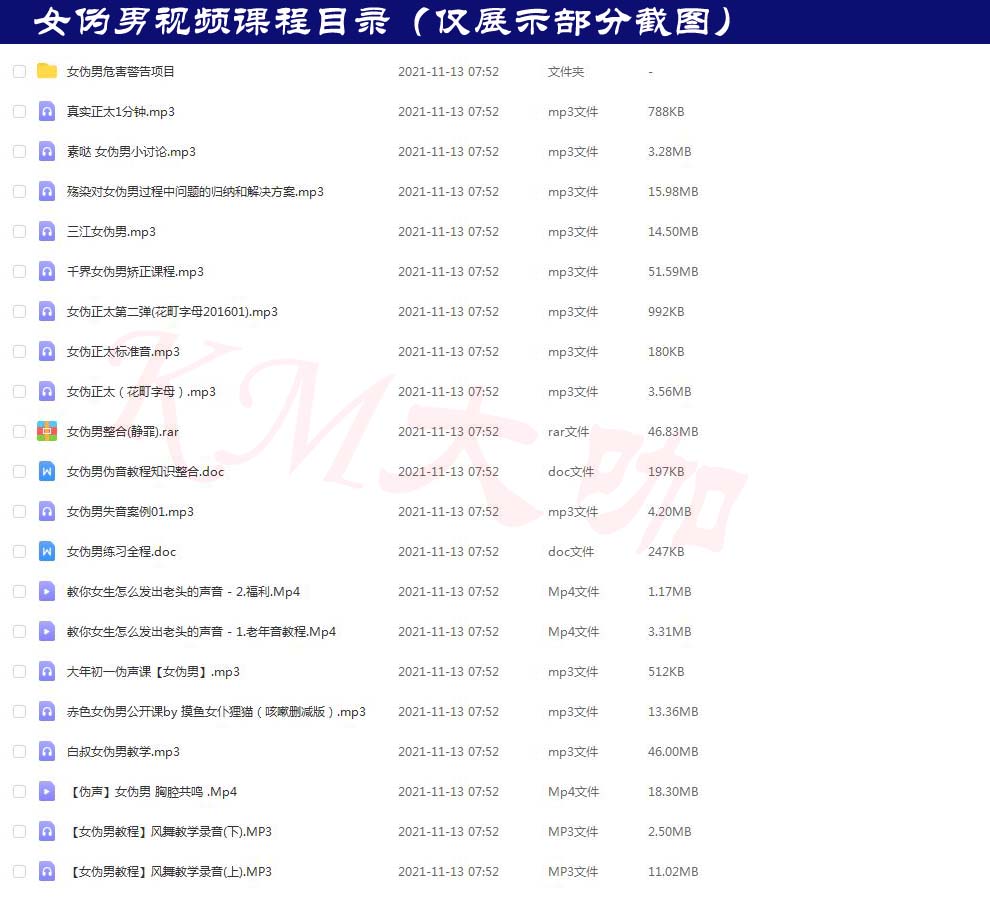This screenshot has height=900, width=990.
Task: Open 殇染对女伪男过程中问题的归纳和解决方案.mp3
Action: point(195,191)
